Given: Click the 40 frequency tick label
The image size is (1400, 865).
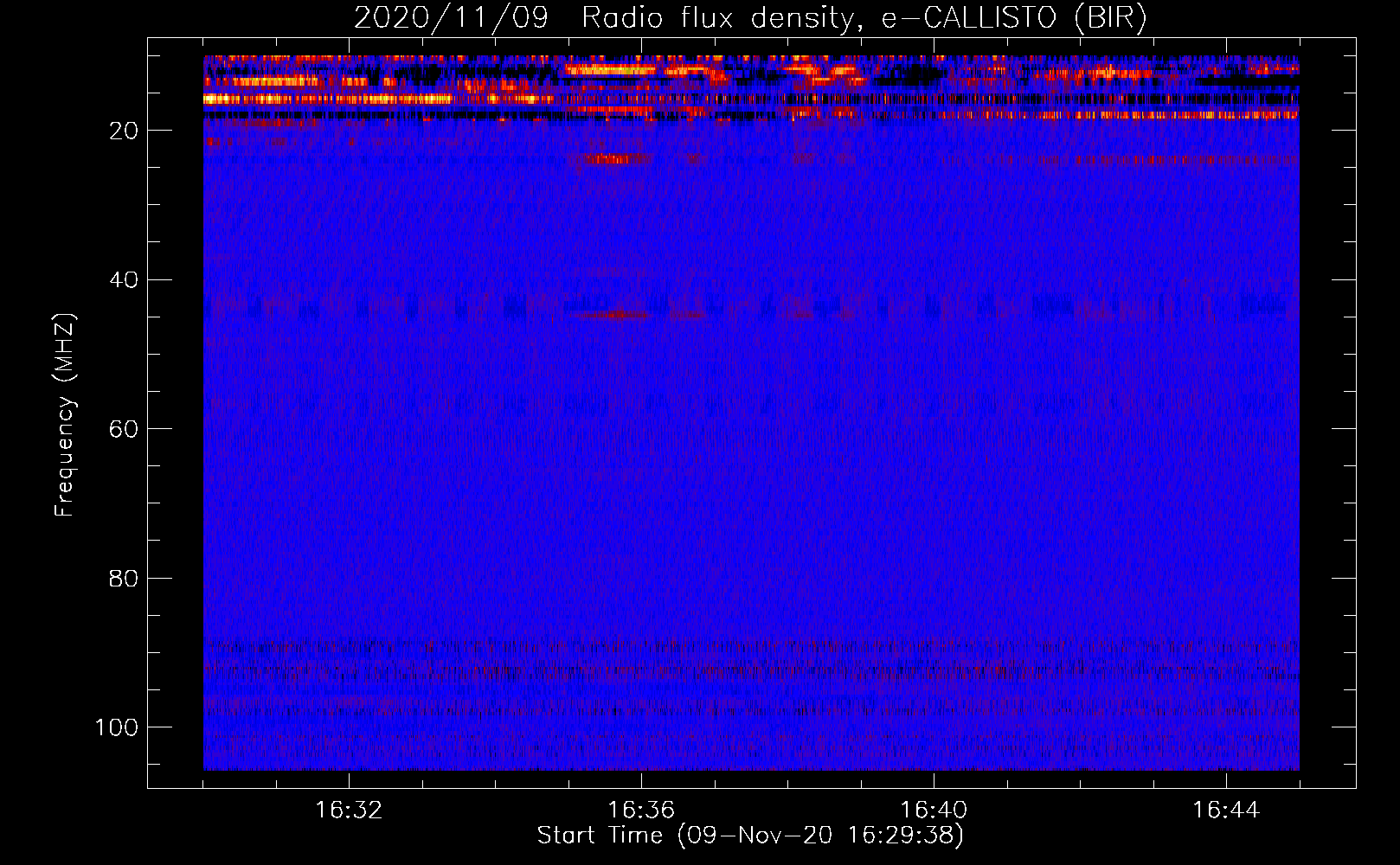Looking at the screenshot, I should [124, 280].
